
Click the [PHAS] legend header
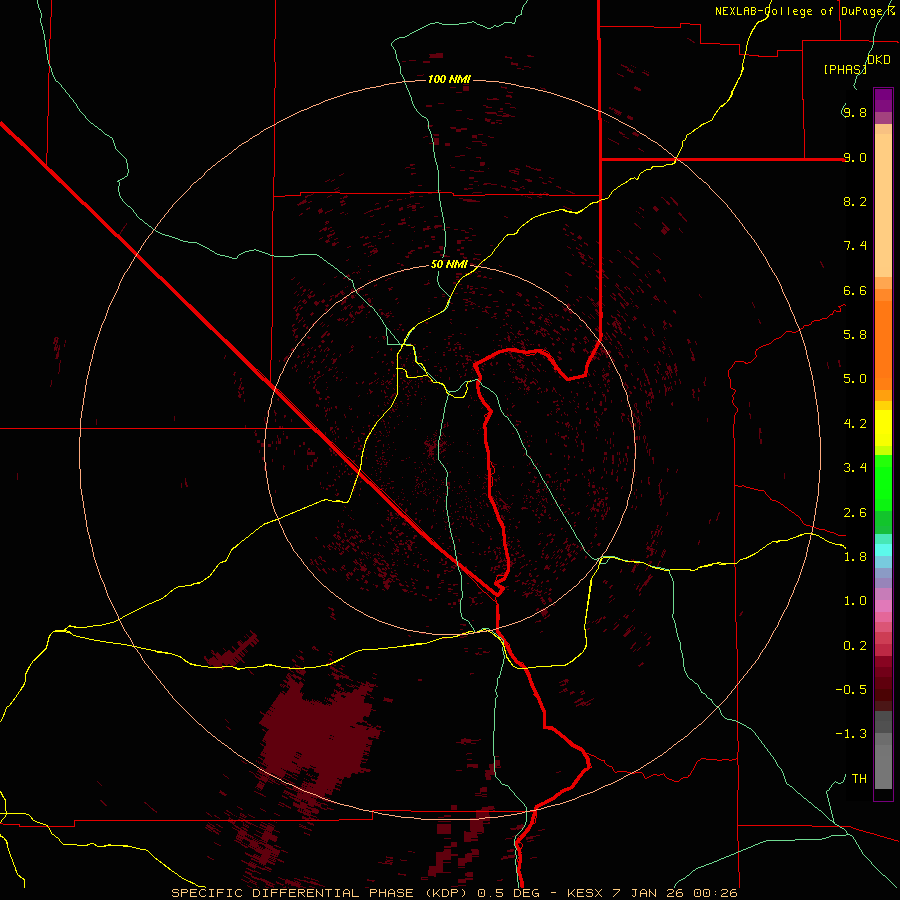tap(845, 69)
